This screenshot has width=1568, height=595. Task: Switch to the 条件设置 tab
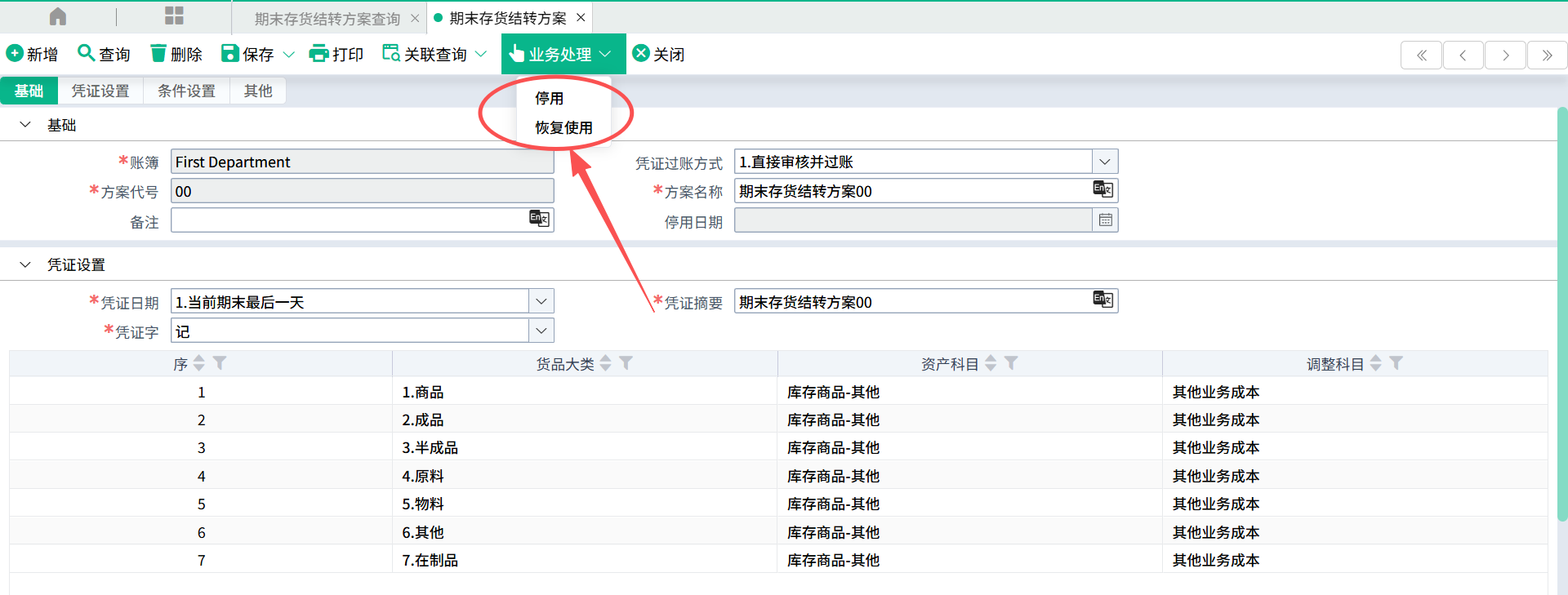pyautogui.click(x=186, y=91)
